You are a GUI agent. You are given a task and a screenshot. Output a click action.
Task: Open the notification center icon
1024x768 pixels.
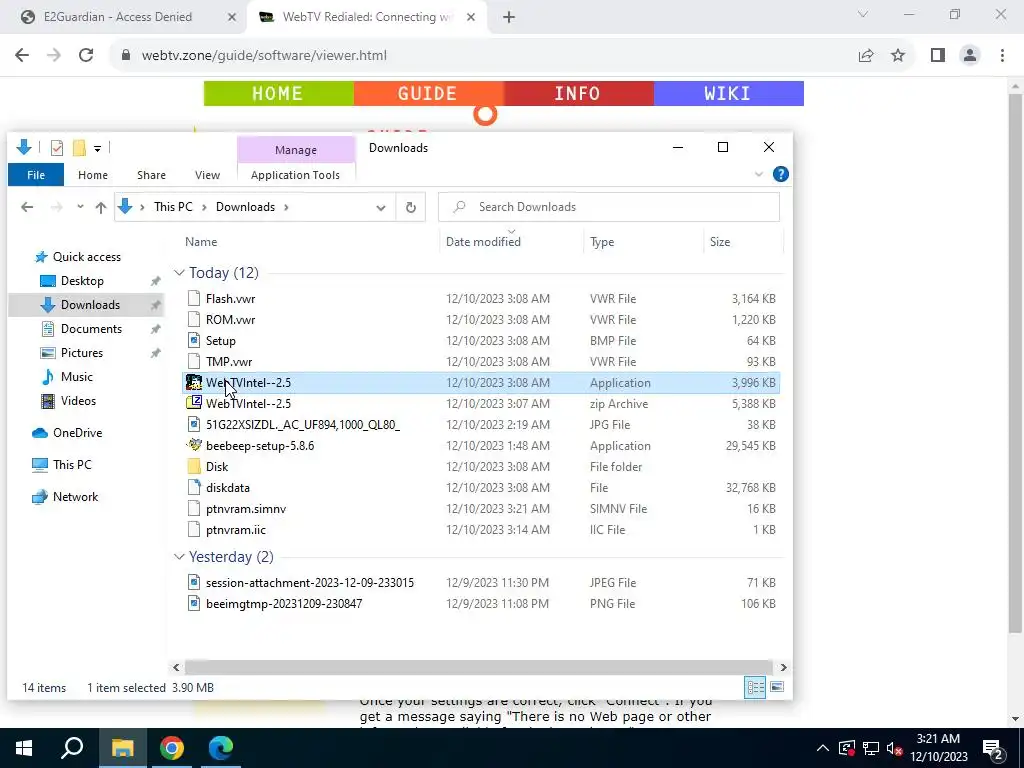993,748
